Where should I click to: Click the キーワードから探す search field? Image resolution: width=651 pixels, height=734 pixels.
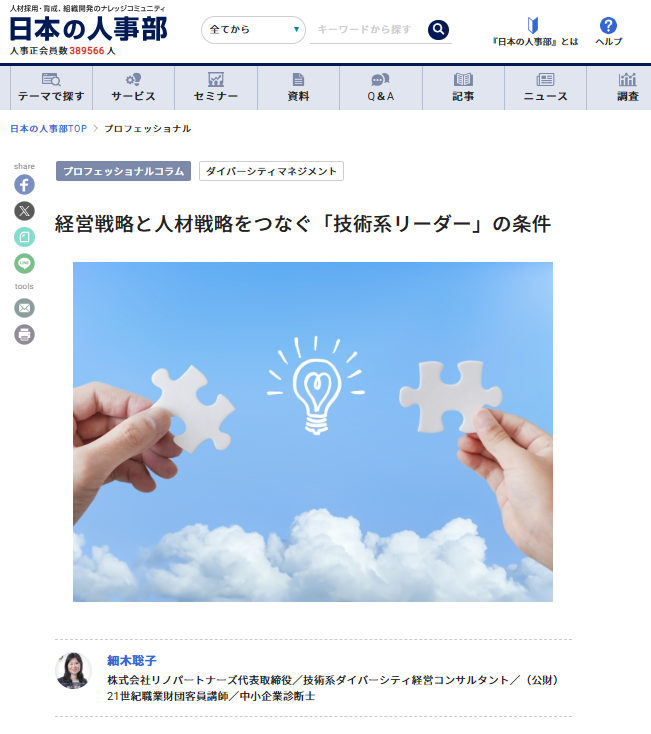pos(368,29)
